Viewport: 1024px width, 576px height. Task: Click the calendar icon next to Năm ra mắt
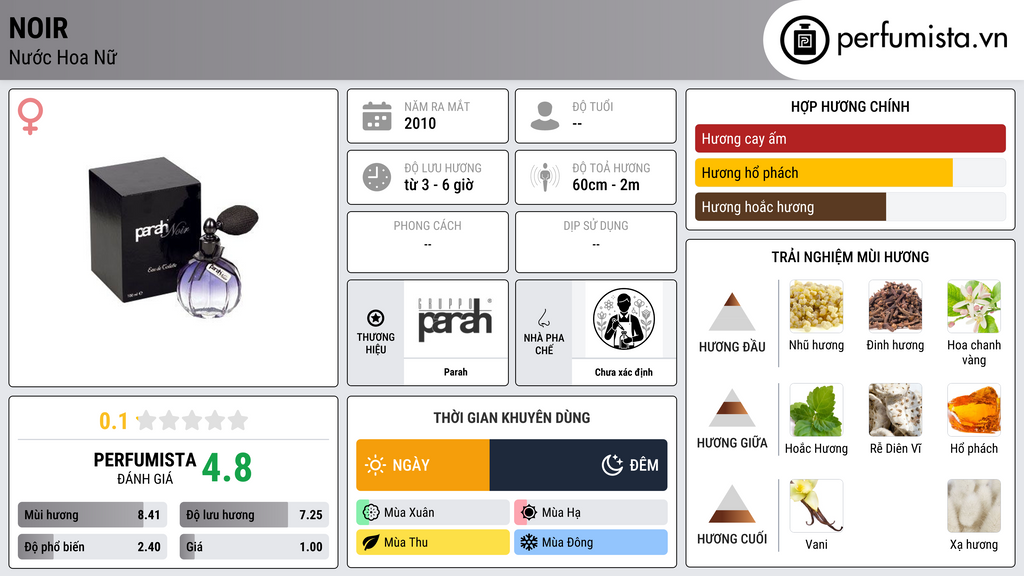(x=377, y=116)
